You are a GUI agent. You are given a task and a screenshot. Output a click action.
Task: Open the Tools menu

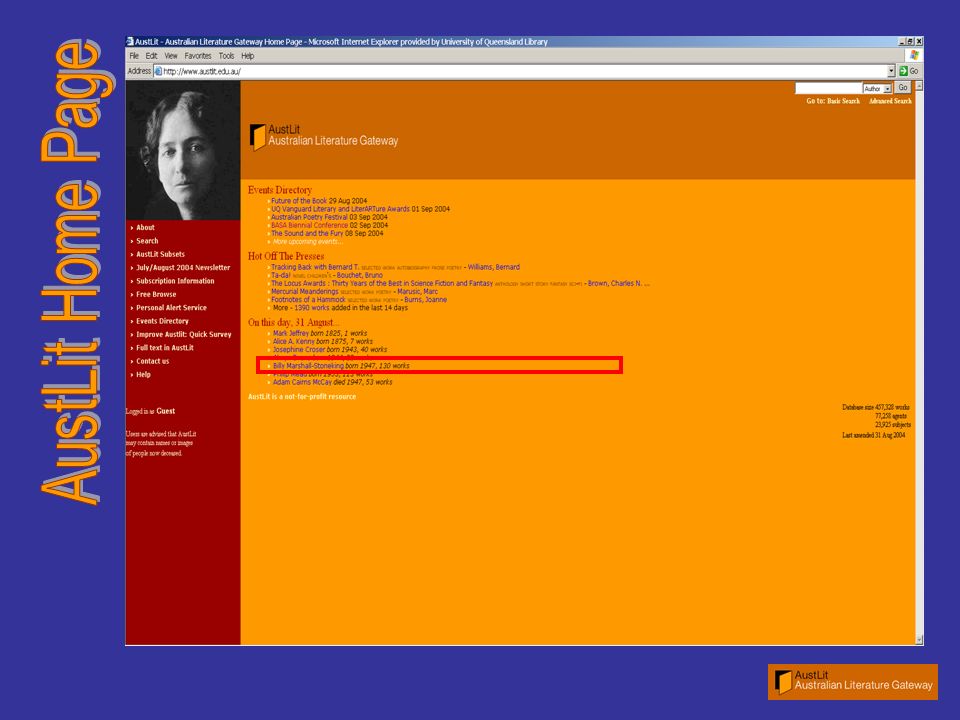227,56
